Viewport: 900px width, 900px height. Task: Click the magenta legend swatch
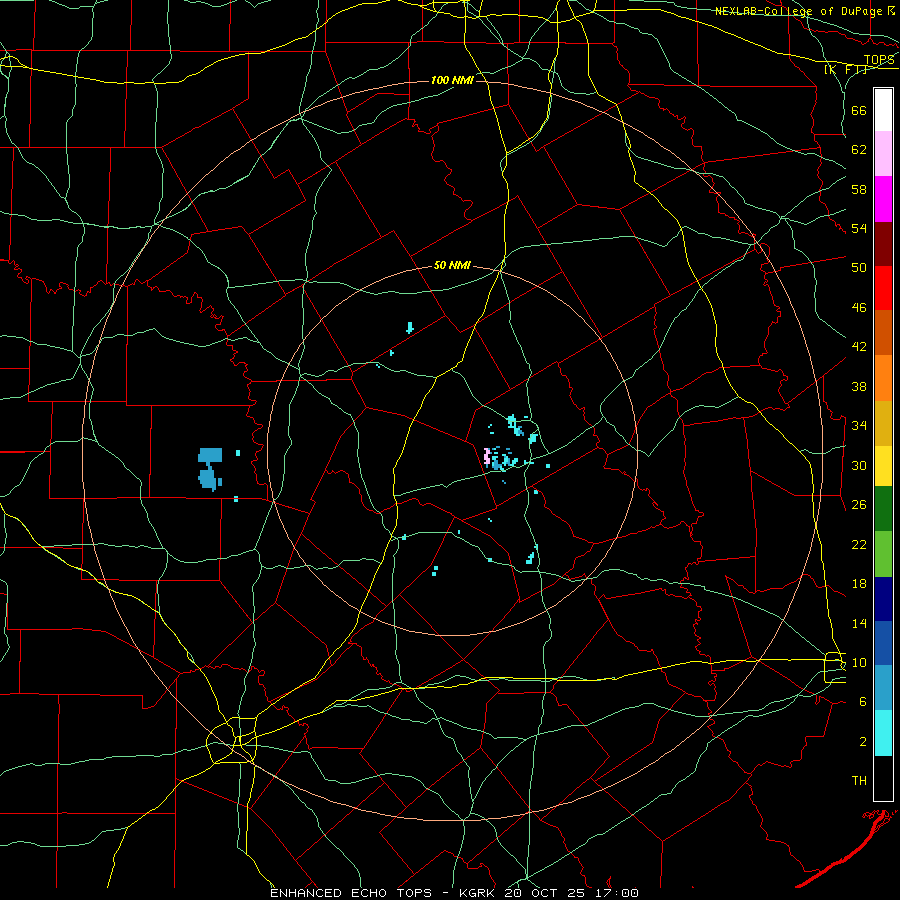point(883,199)
